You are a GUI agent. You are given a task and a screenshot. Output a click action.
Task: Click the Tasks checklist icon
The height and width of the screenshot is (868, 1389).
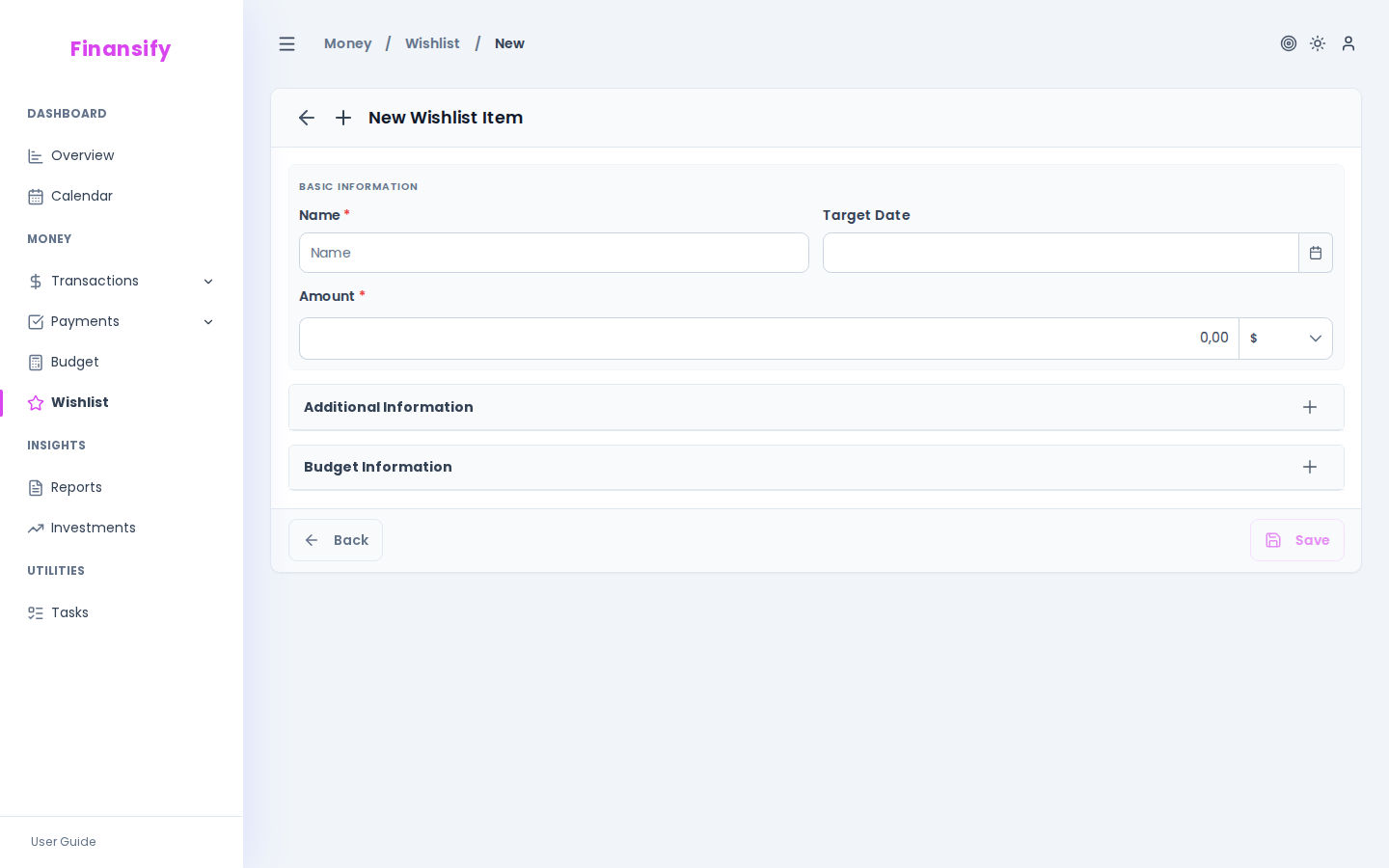[x=36, y=612]
